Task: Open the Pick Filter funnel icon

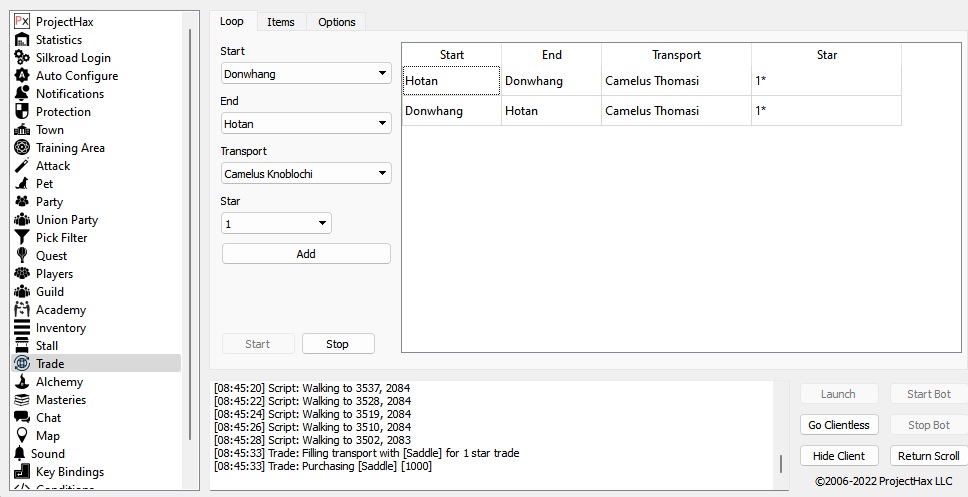Action: [x=22, y=238]
